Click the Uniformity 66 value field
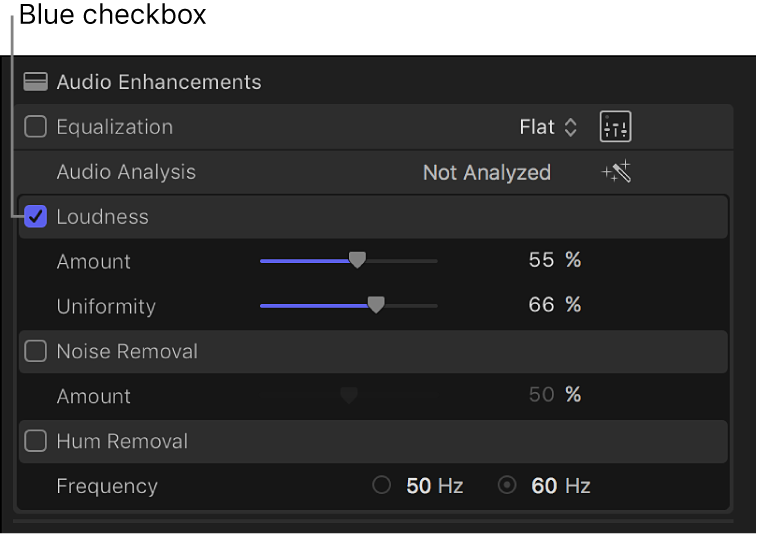Image resolution: width=758 pixels, height=535 pixels. tap(541, 306)
